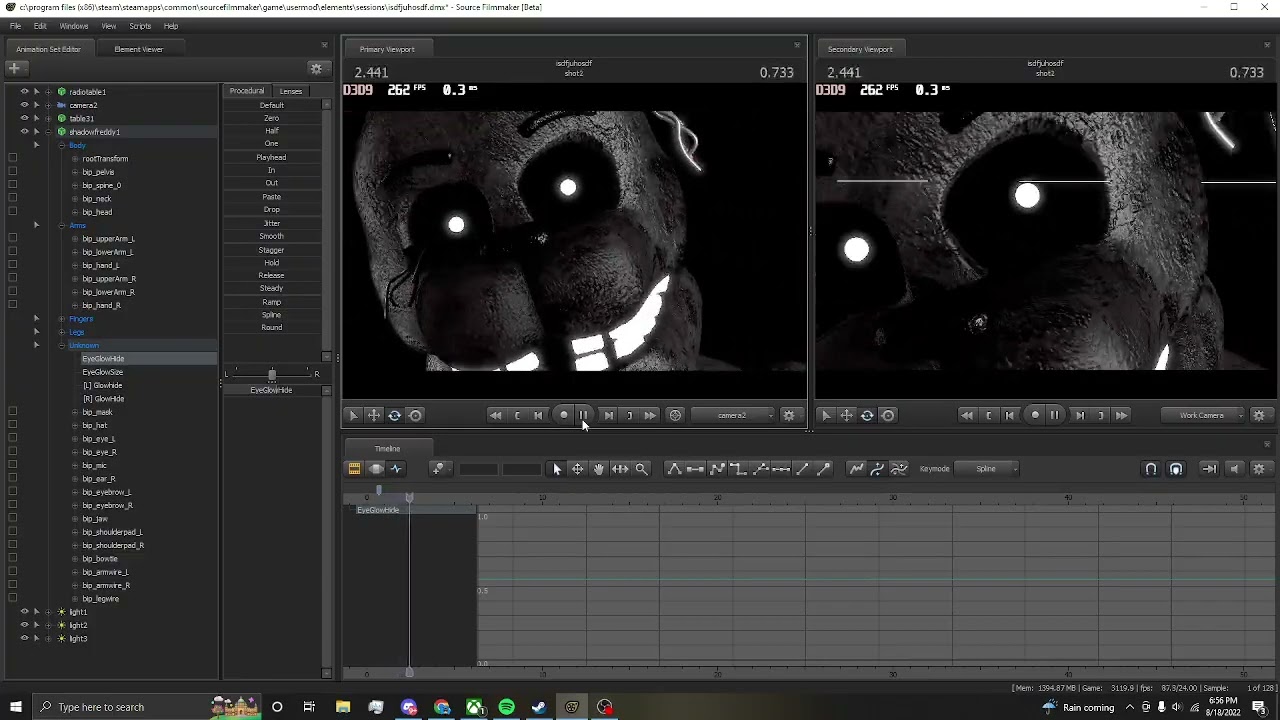
Task: Select move manipulator in Primary Viewport
Action: 373,416
